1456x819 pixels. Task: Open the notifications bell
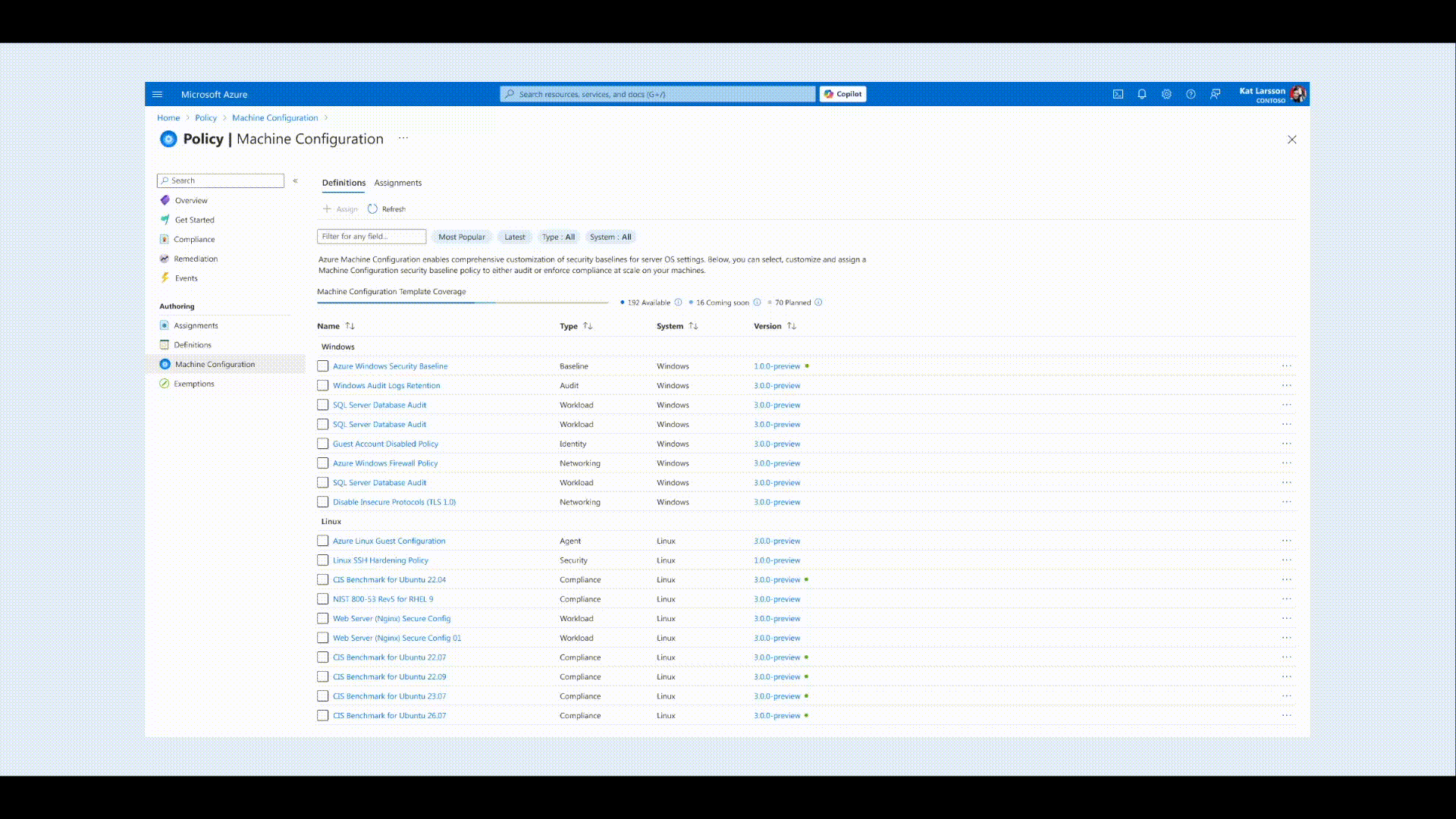point(1142,94)
